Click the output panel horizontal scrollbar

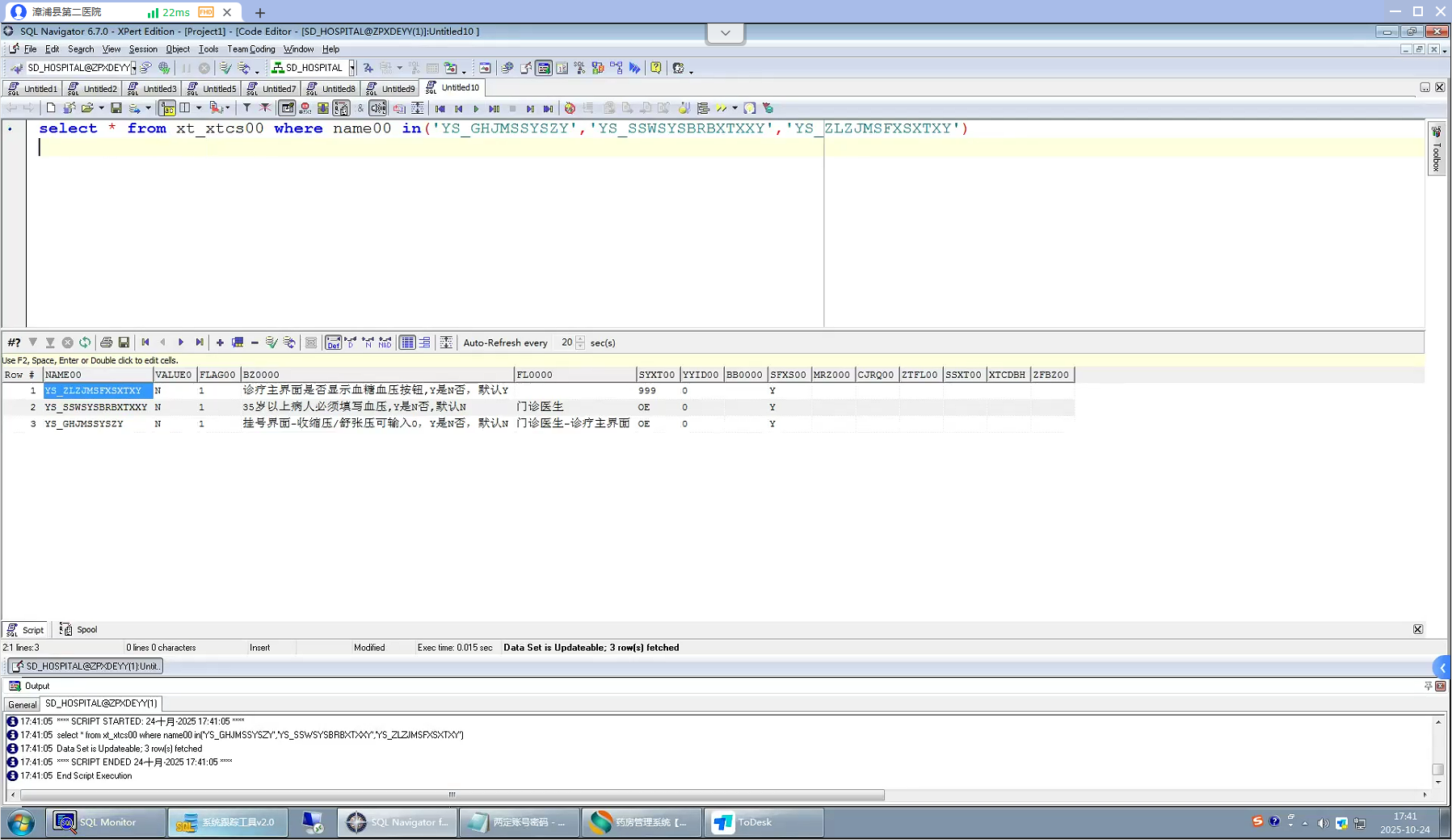[452, 795]
